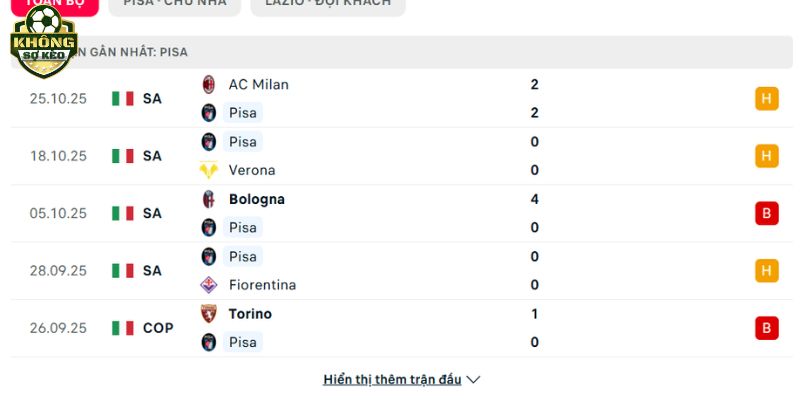Click the Pisa crest in the 18.10.25 match

point(209,142)
